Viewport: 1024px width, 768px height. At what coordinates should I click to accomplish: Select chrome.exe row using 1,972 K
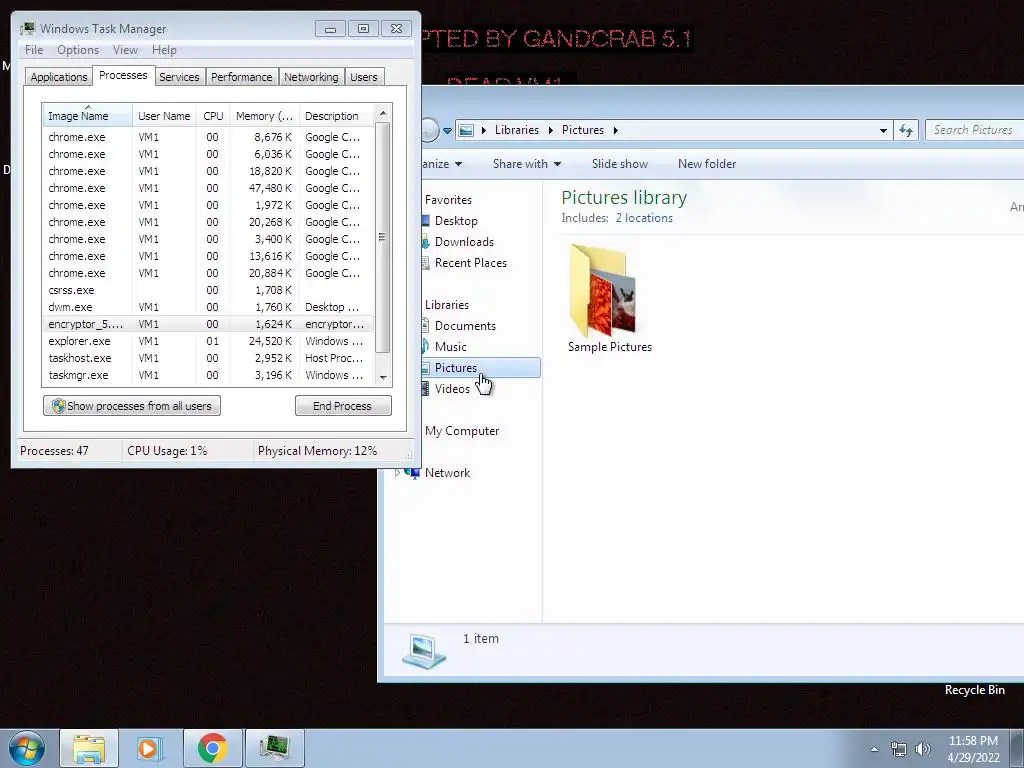coord(208,205)
